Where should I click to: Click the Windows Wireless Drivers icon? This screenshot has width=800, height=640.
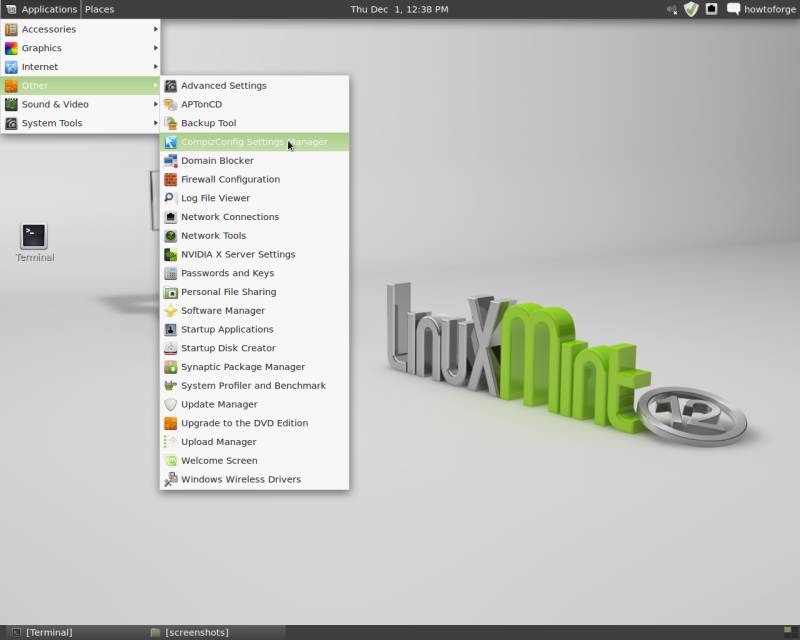coord(170,480)
